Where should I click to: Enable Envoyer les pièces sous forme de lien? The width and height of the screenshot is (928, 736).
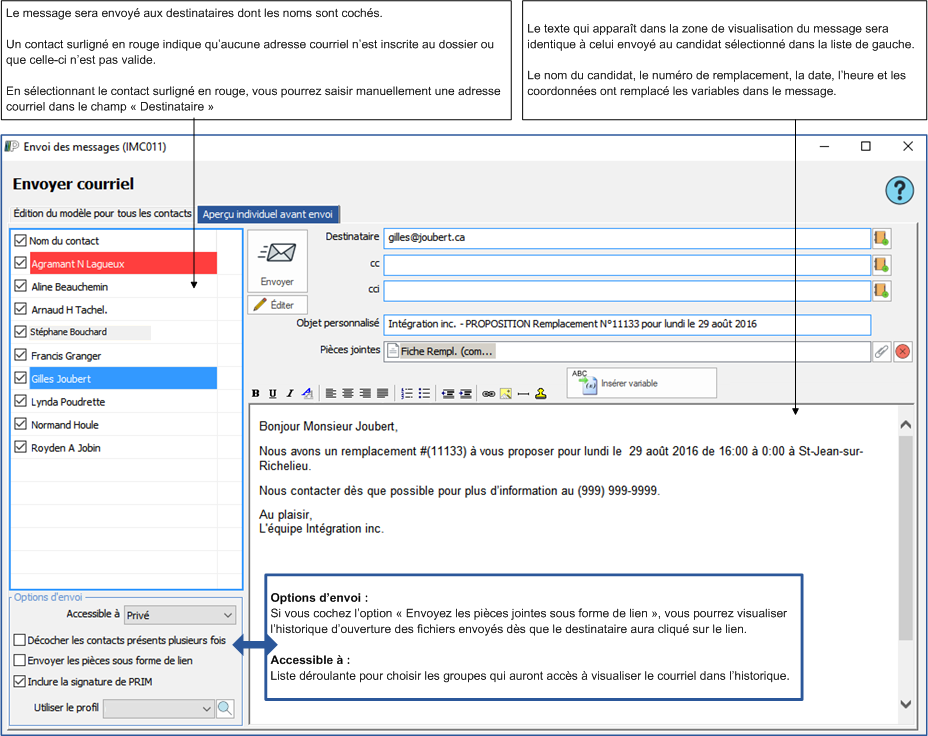(x=20, y=660)
